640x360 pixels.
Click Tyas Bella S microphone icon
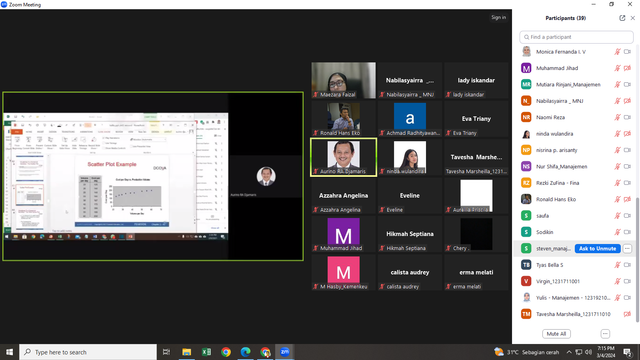tap(618, 265)
